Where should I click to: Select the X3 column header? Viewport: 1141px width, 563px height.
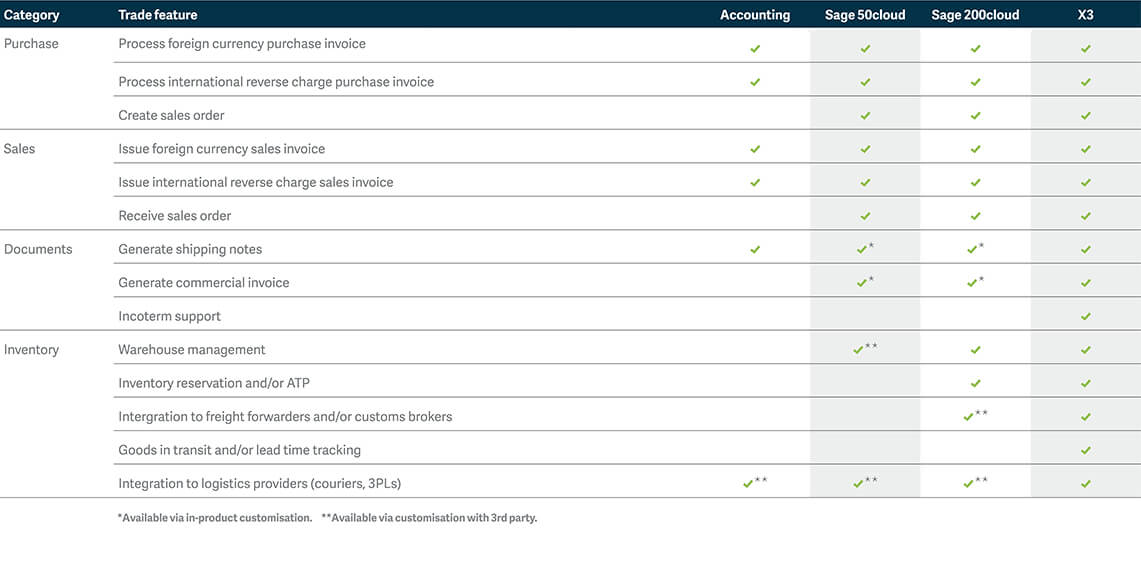(1086, 15)
